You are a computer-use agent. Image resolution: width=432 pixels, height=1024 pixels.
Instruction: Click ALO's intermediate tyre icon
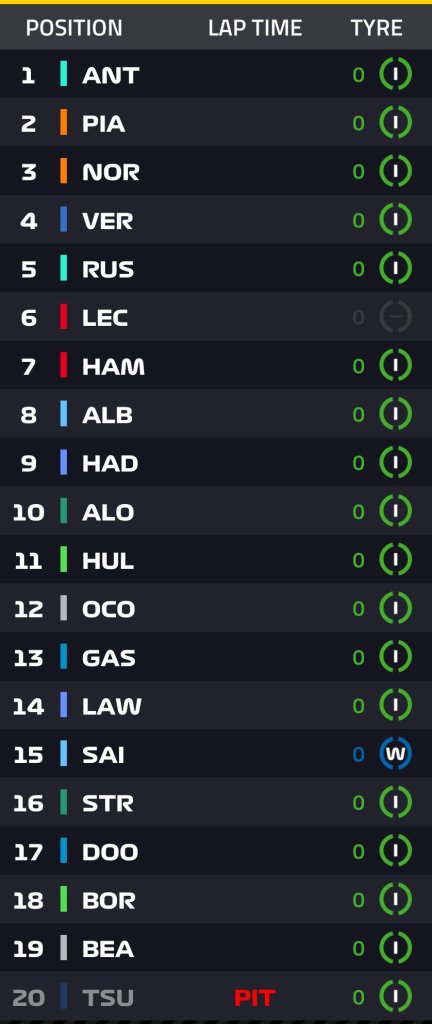tap(395, 511)
